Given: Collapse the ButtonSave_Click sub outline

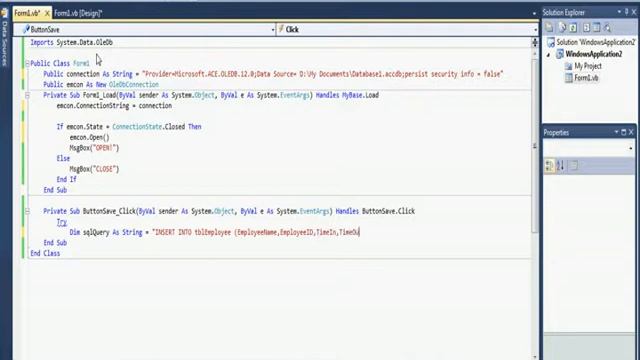Looking at the screenshot, I should [x=27, y=211].
